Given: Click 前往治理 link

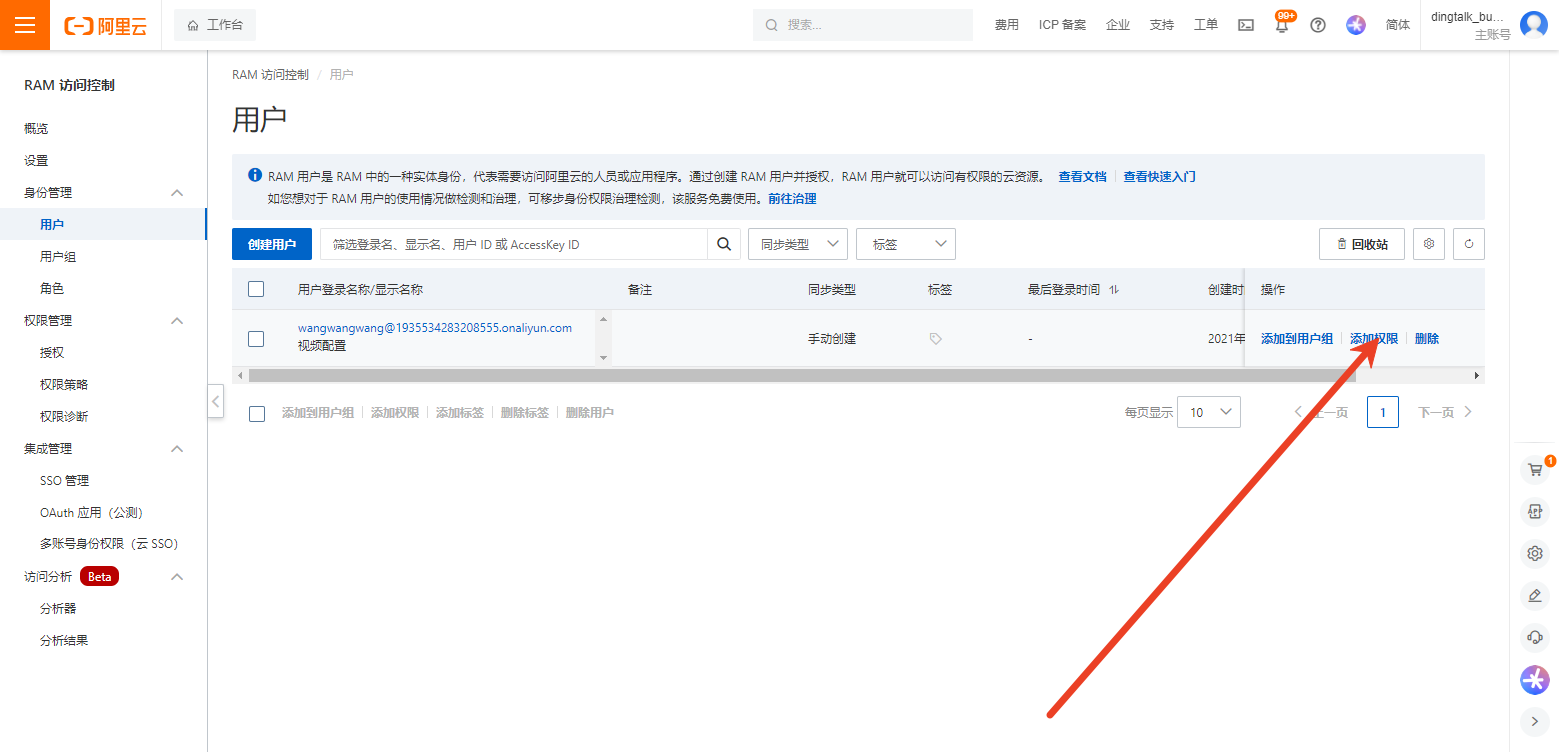Looking at the screenshot, I should tap(792, 199).
